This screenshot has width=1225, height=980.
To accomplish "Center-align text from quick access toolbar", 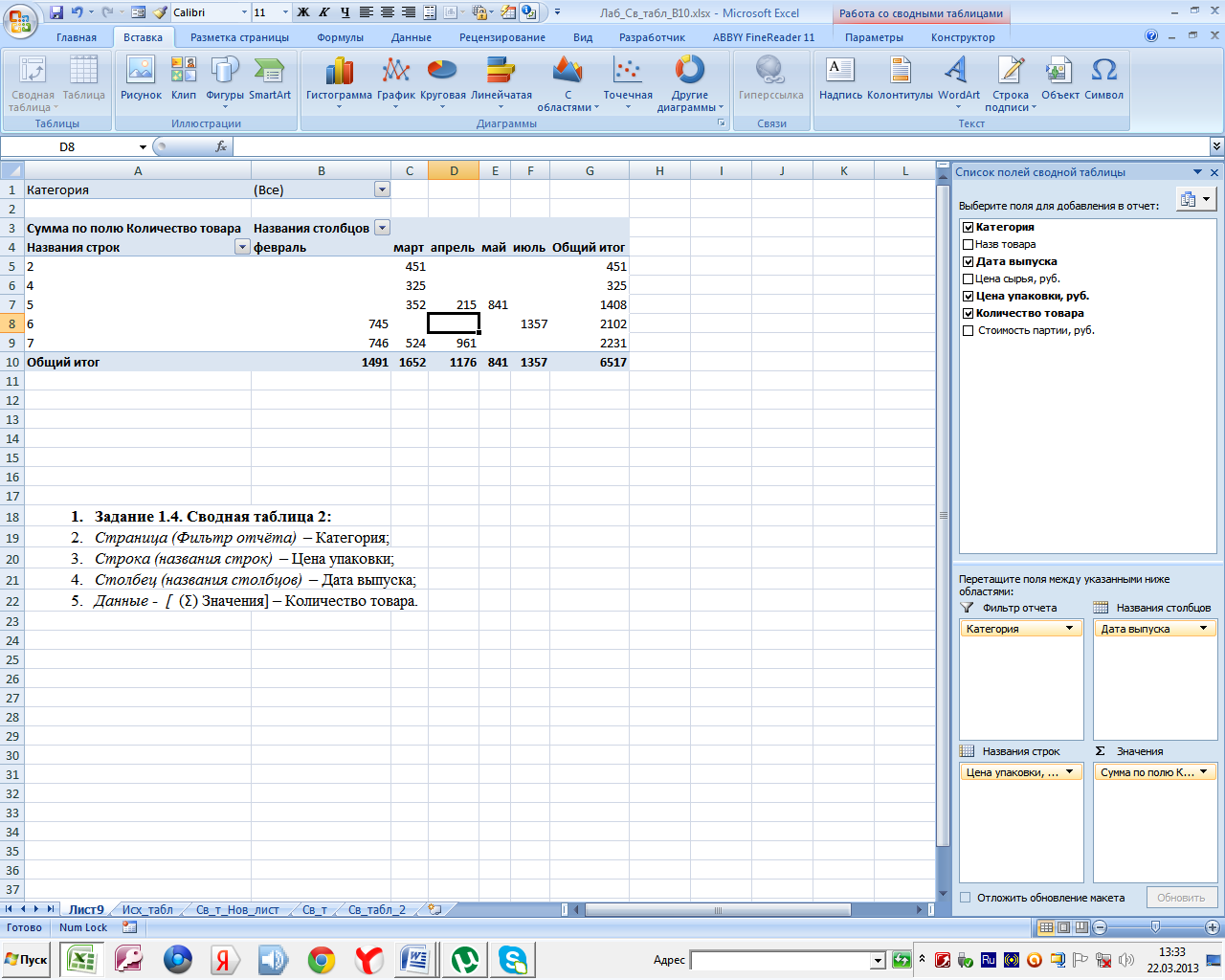I will click(x=388, y=12).
